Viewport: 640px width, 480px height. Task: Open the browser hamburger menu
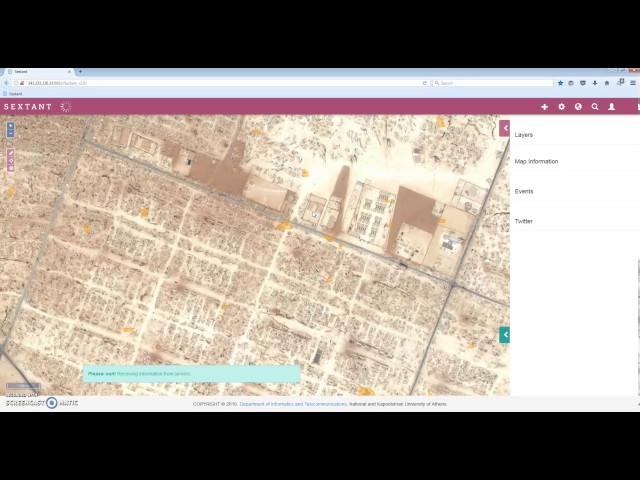(x=633, y=83)
